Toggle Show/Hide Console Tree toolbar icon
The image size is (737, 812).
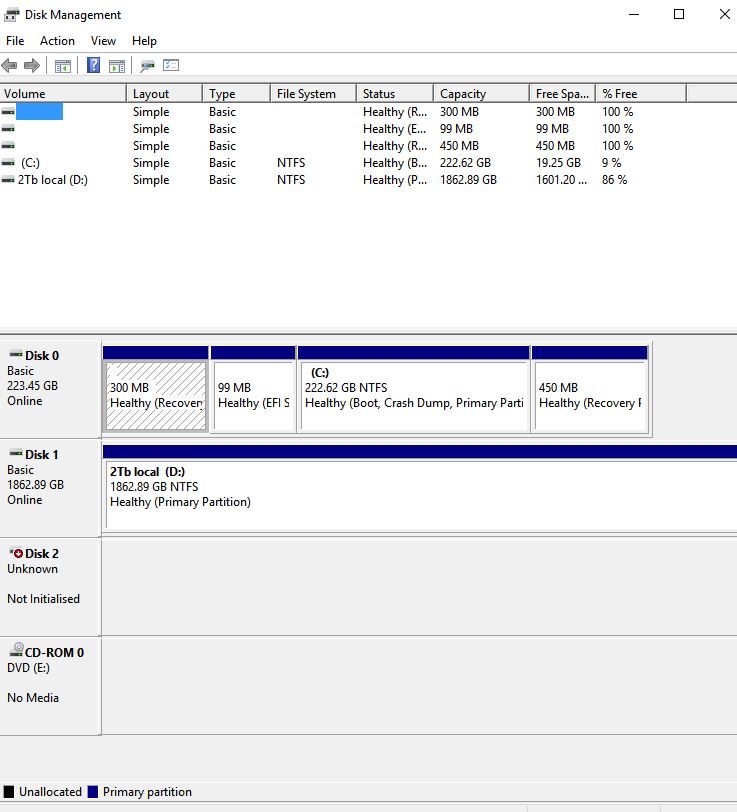pos(63,66)
